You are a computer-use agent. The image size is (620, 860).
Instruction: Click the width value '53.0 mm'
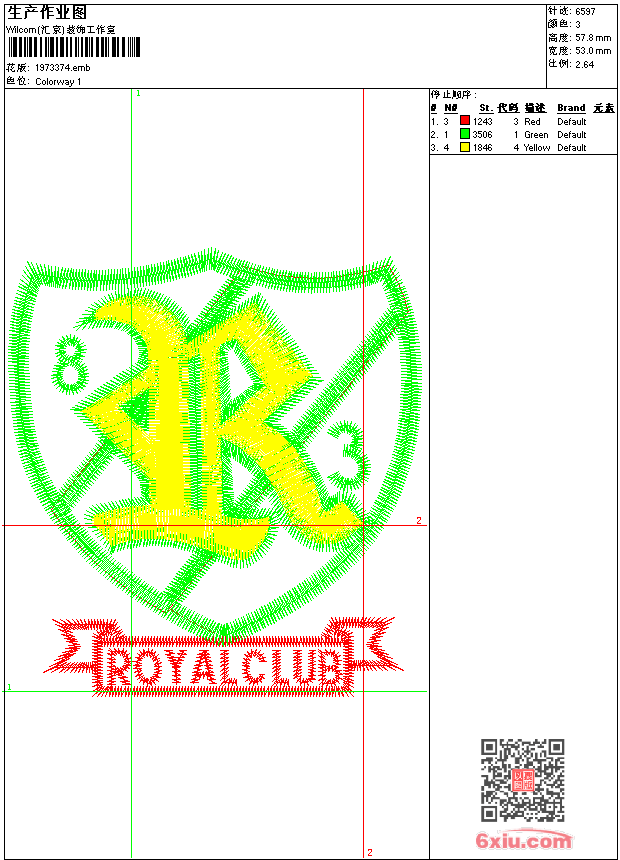593,51
